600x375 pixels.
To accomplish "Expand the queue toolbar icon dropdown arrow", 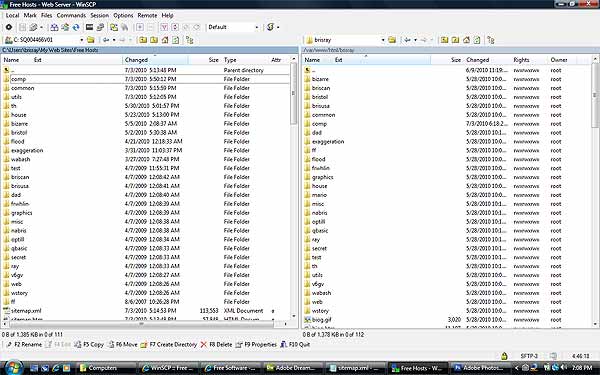I will 41,27.
